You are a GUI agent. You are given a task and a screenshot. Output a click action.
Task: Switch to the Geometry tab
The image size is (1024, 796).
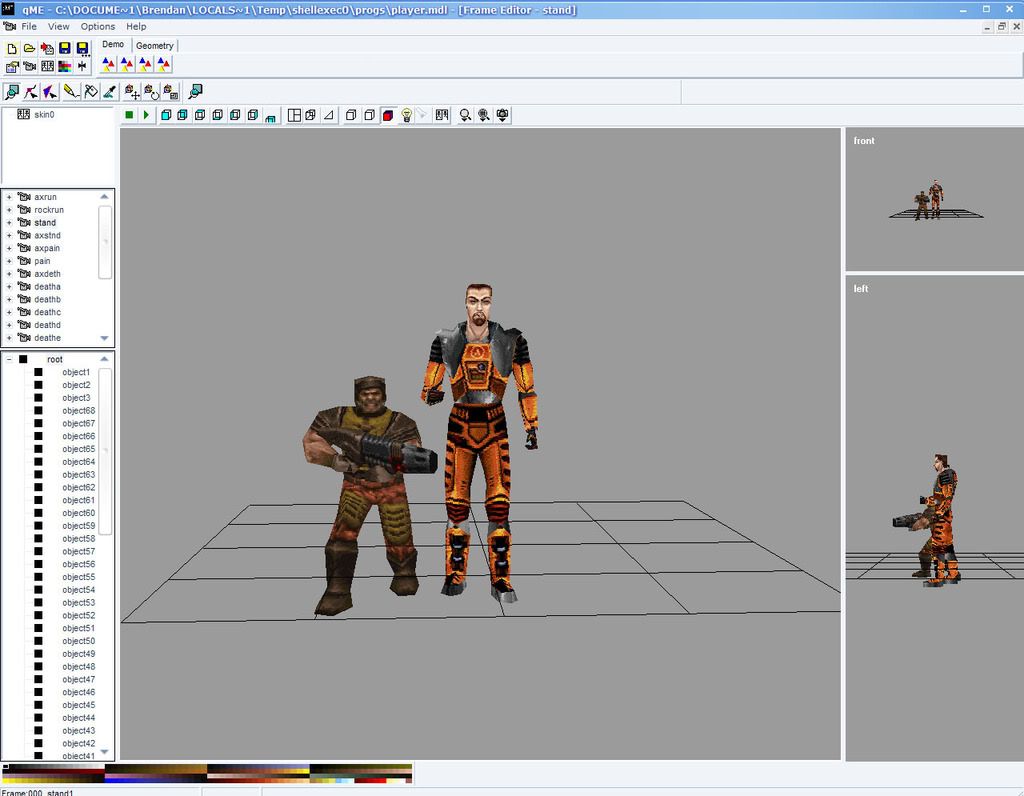tap(155, 46)
